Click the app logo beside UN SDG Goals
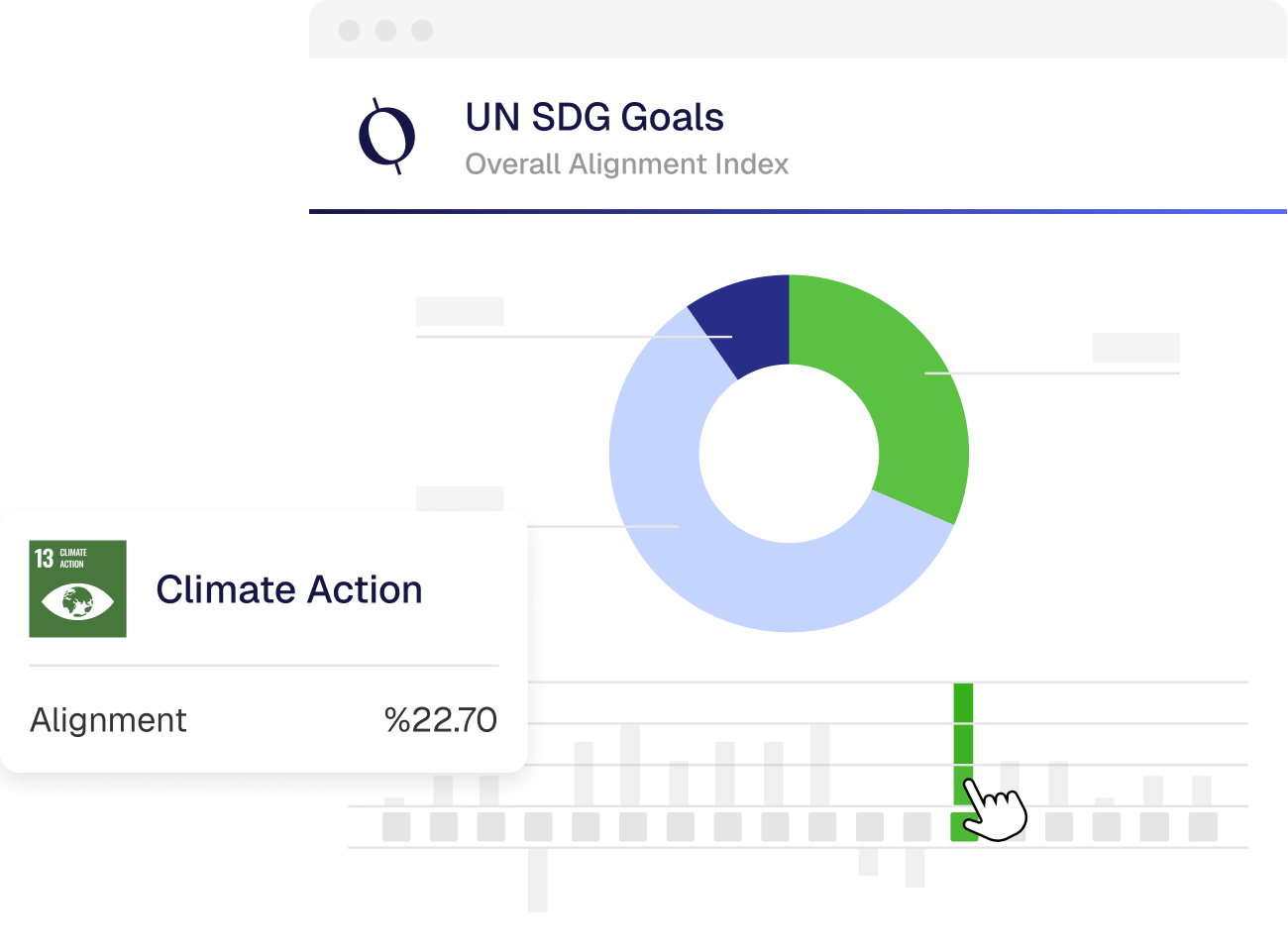 (x=386, y=137)
